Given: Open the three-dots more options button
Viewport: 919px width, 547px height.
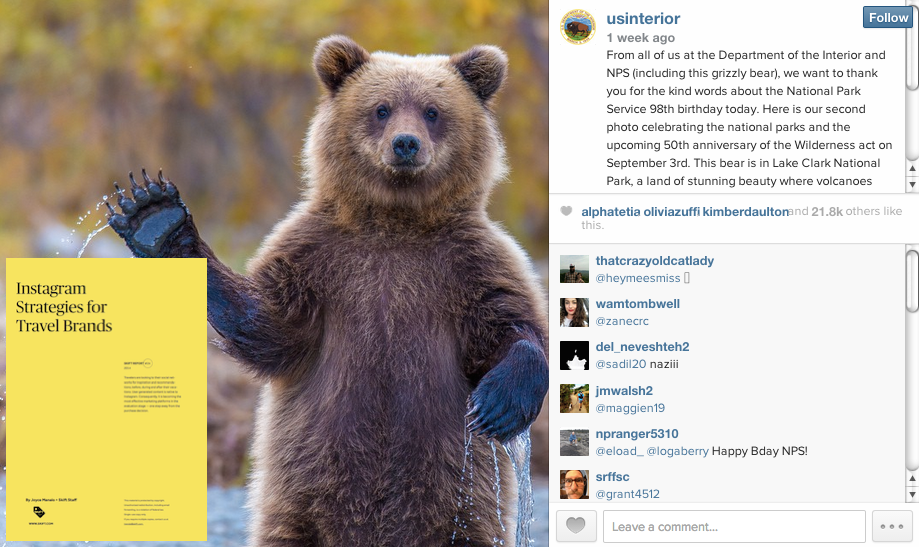Looking at the screenshot, I should click(892, 526).
